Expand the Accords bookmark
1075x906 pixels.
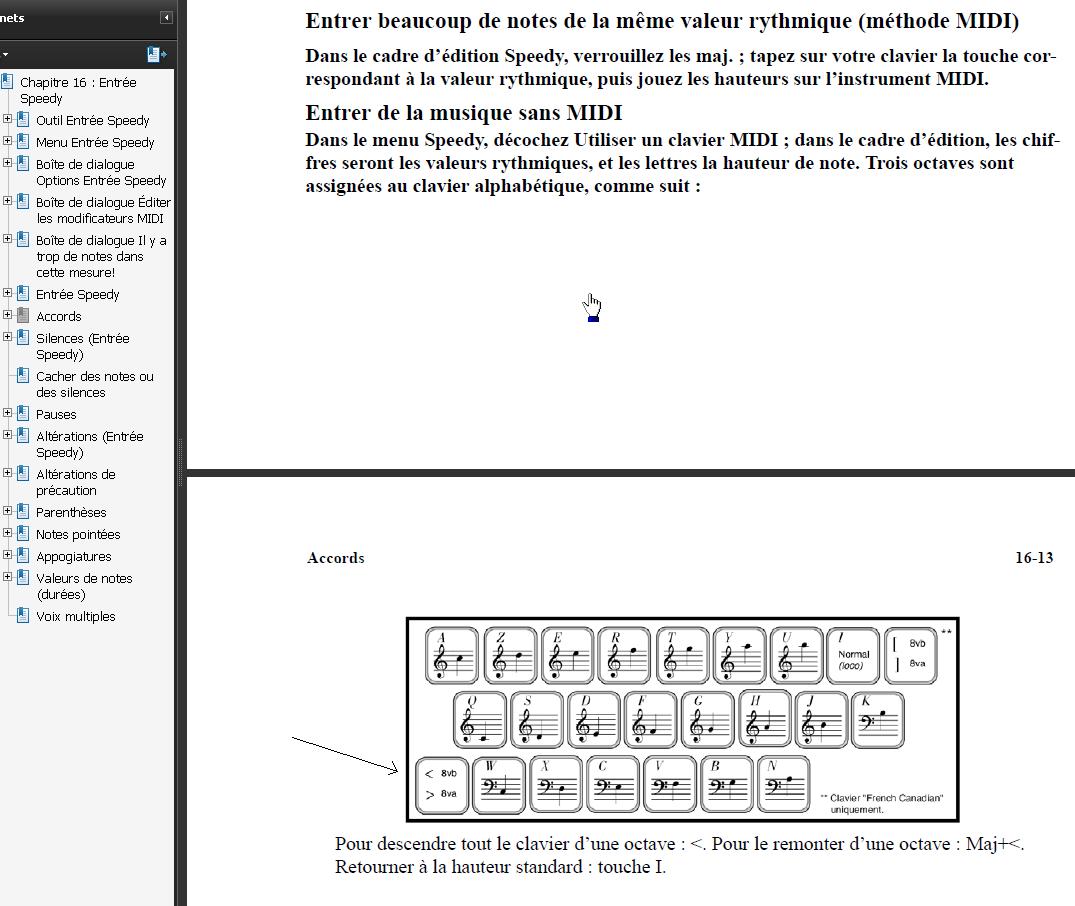pos(9,316)
